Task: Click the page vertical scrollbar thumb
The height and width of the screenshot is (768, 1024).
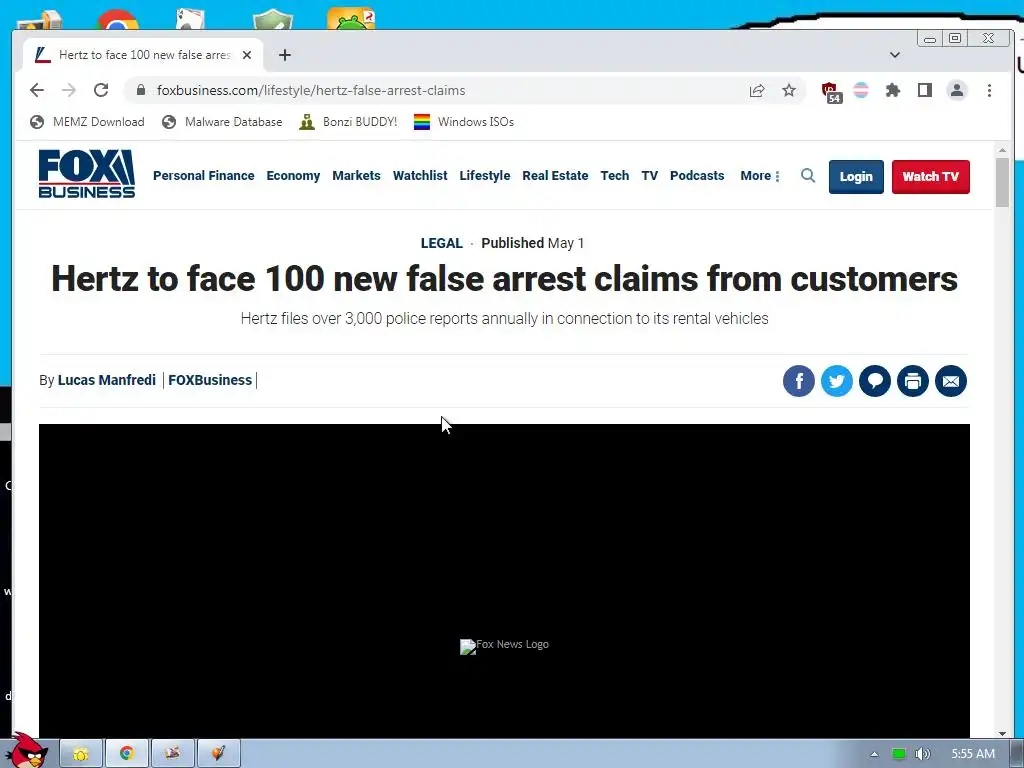Action: coord(1002,182)
